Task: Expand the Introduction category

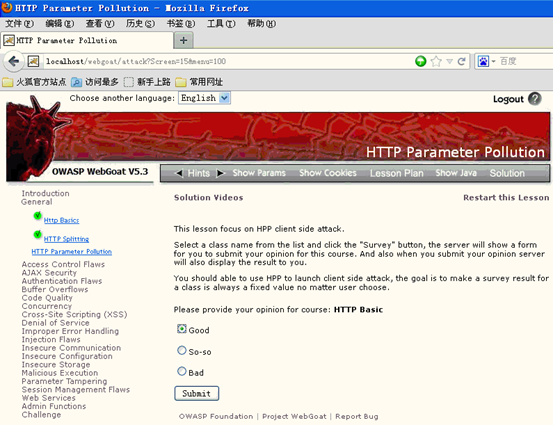Action: point(45,193)
